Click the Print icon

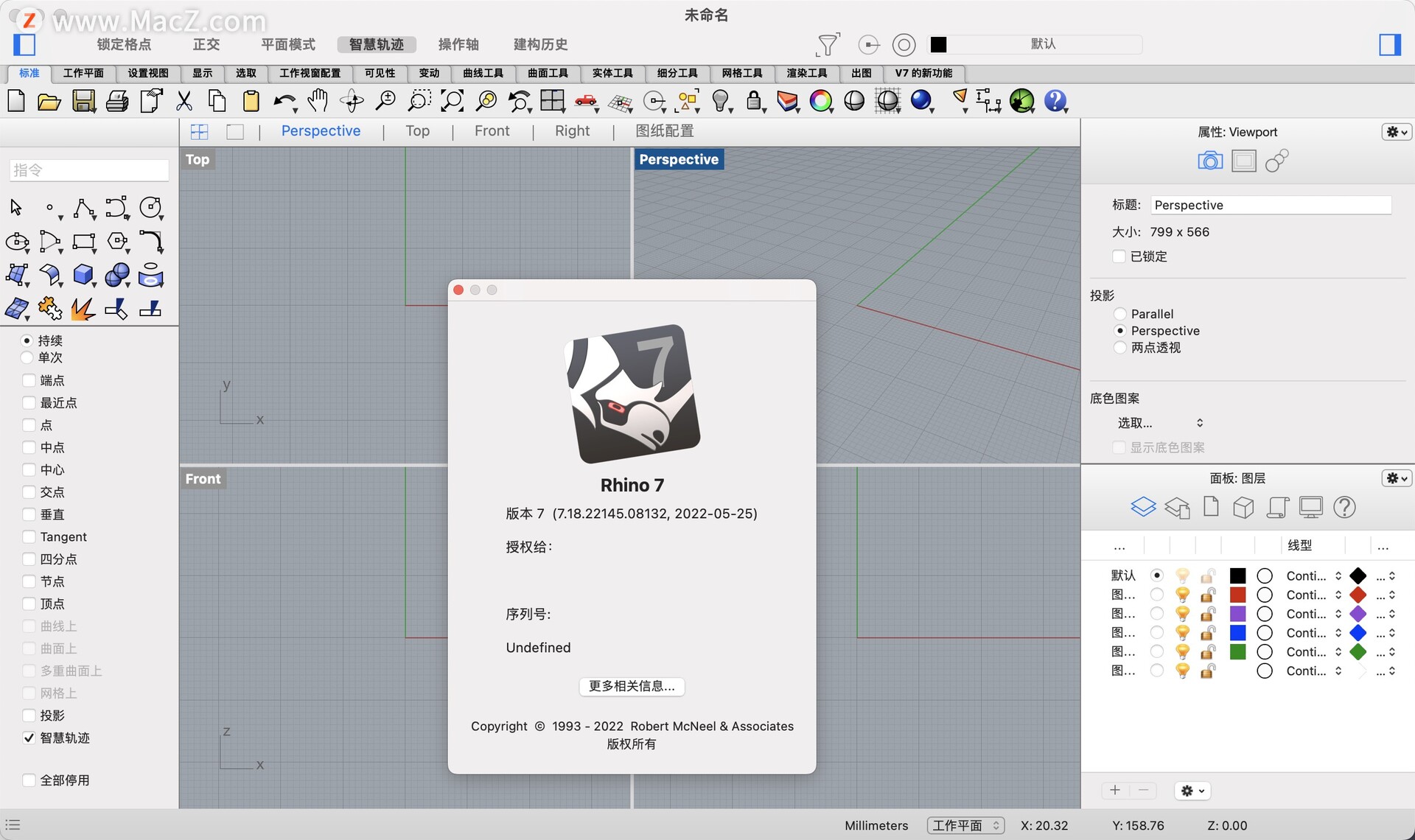click(117, 101)
